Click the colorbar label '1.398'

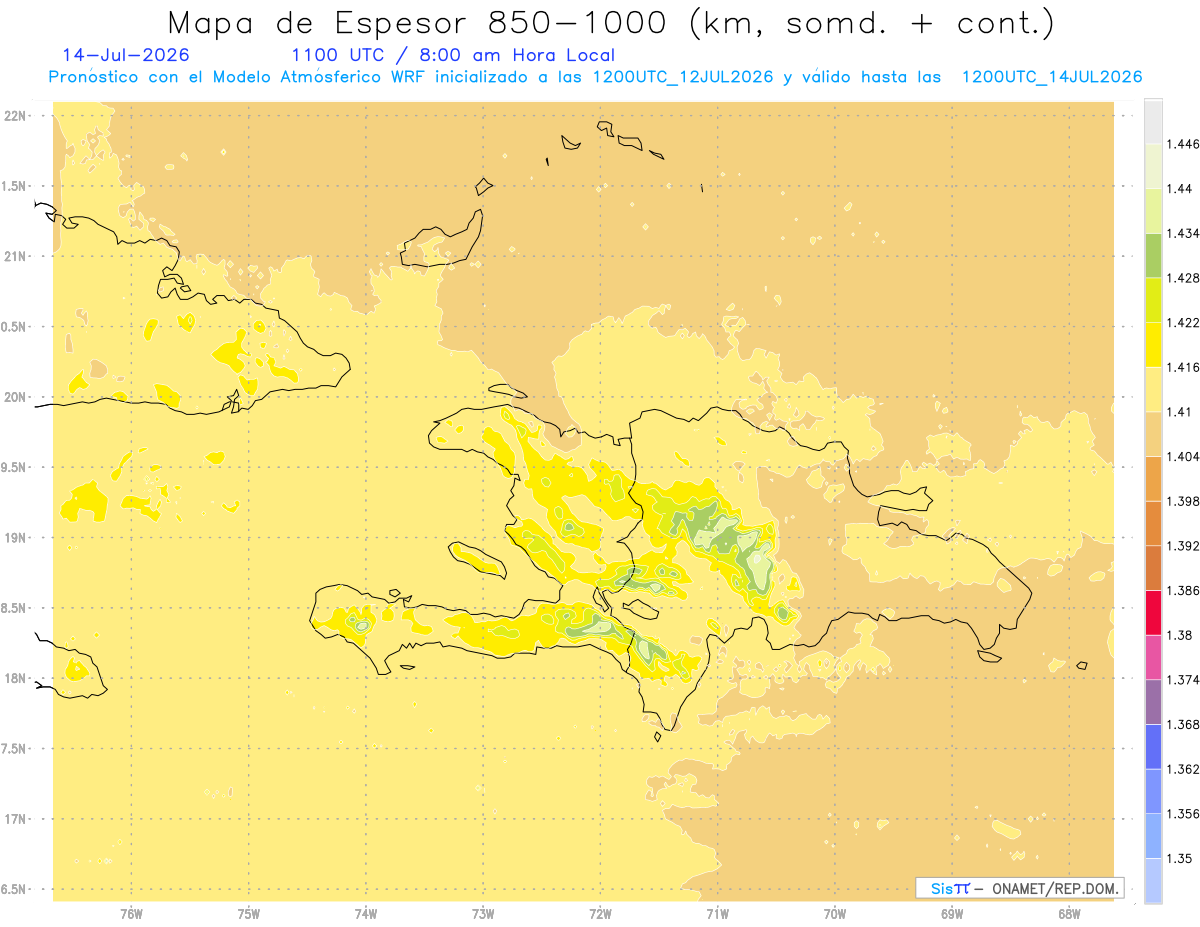[1183, 501]
